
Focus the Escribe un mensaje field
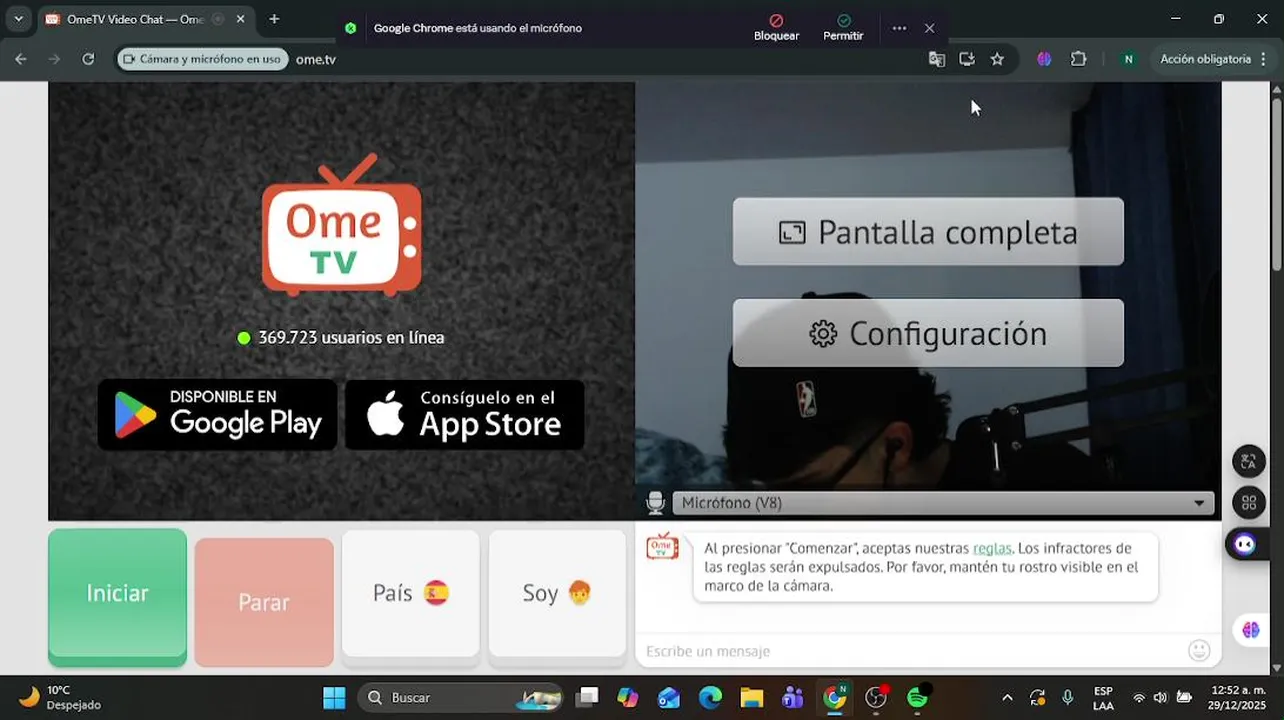pyautogui.click(x=910, y=651)
